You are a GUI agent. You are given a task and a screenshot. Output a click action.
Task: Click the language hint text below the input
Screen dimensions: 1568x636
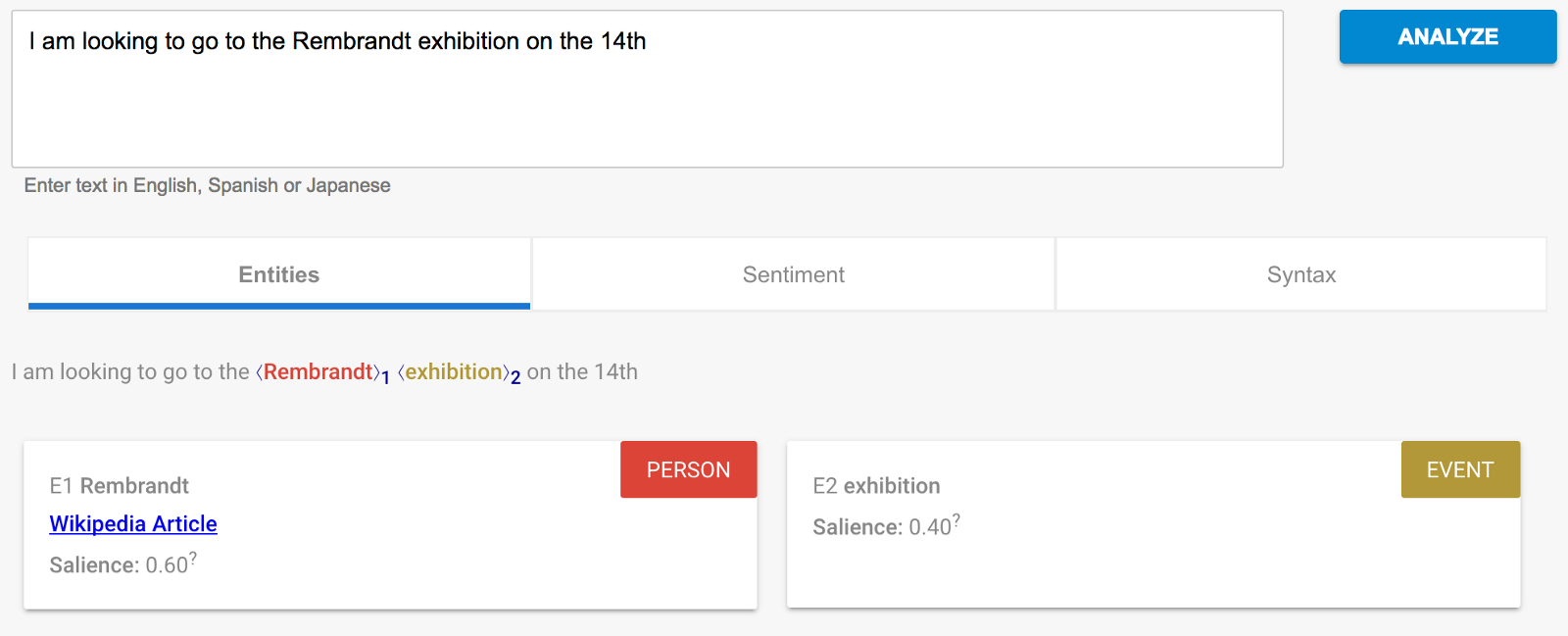tap(207, 185)
